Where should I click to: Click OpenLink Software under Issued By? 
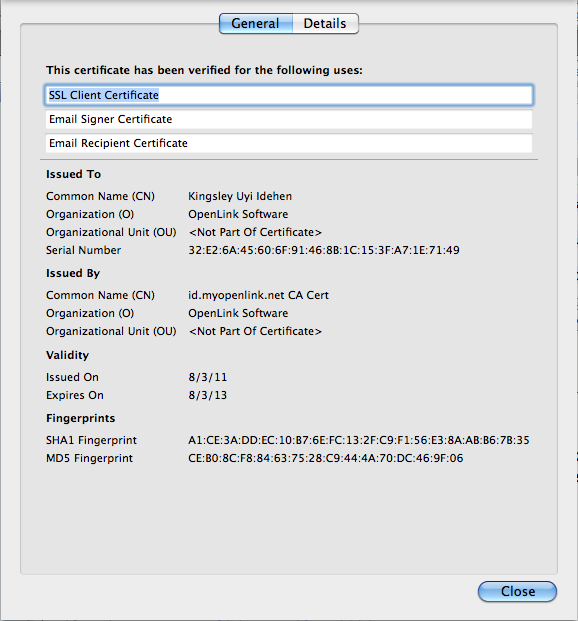(238, 313)
